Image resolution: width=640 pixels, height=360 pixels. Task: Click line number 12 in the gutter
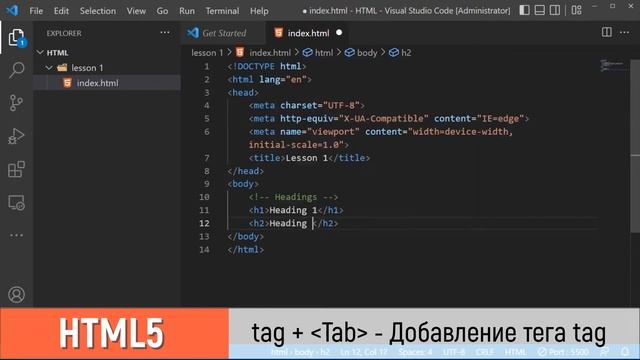tap(204, 223)
